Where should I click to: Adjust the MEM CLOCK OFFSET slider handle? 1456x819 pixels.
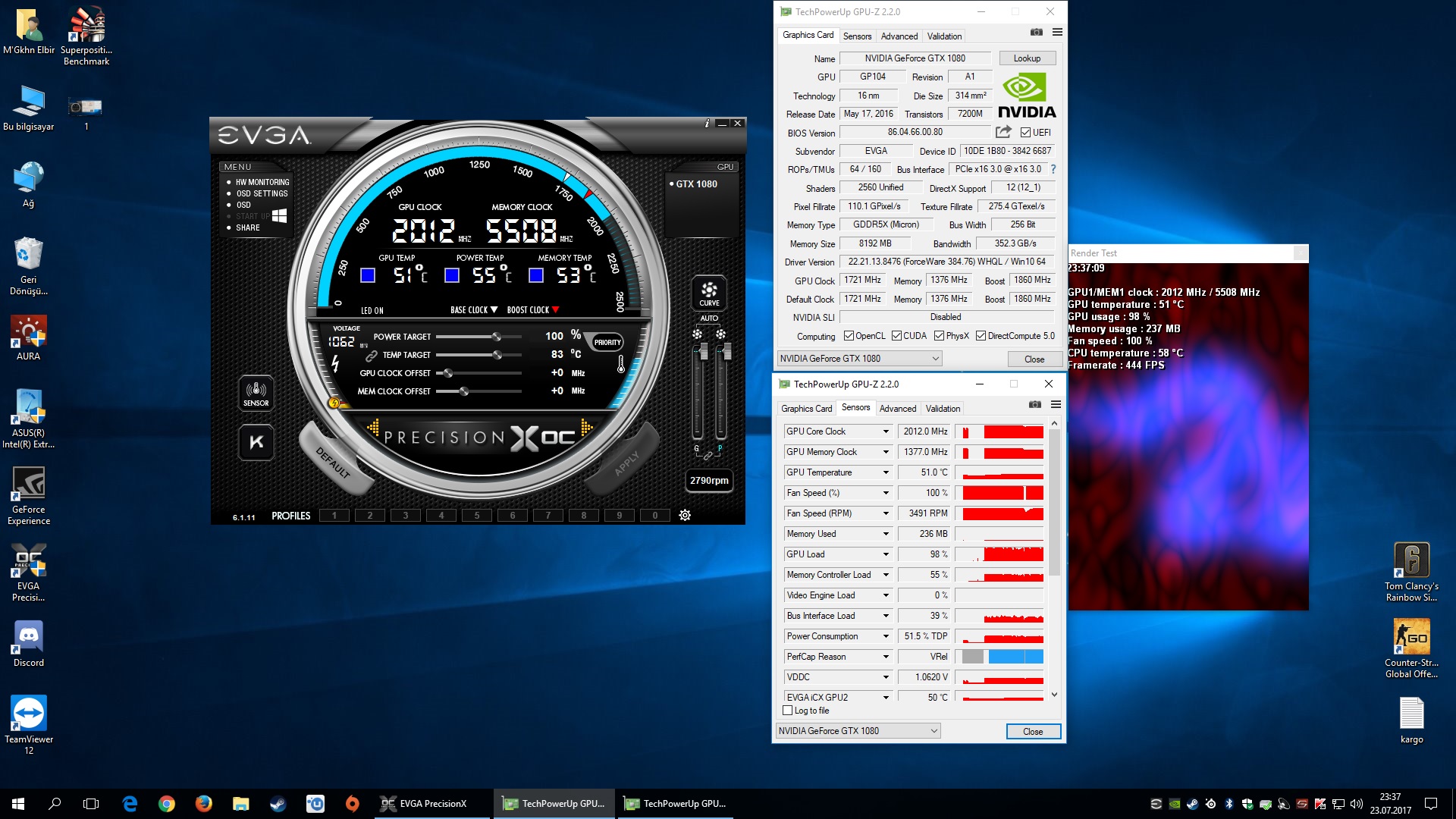coord(464,391)
